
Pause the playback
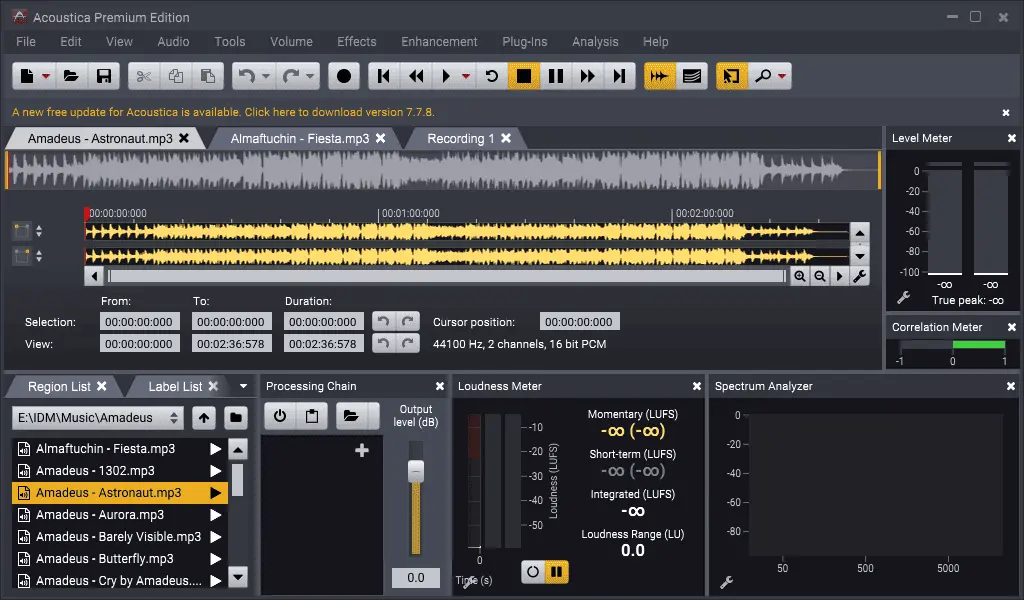coord(556,76)
